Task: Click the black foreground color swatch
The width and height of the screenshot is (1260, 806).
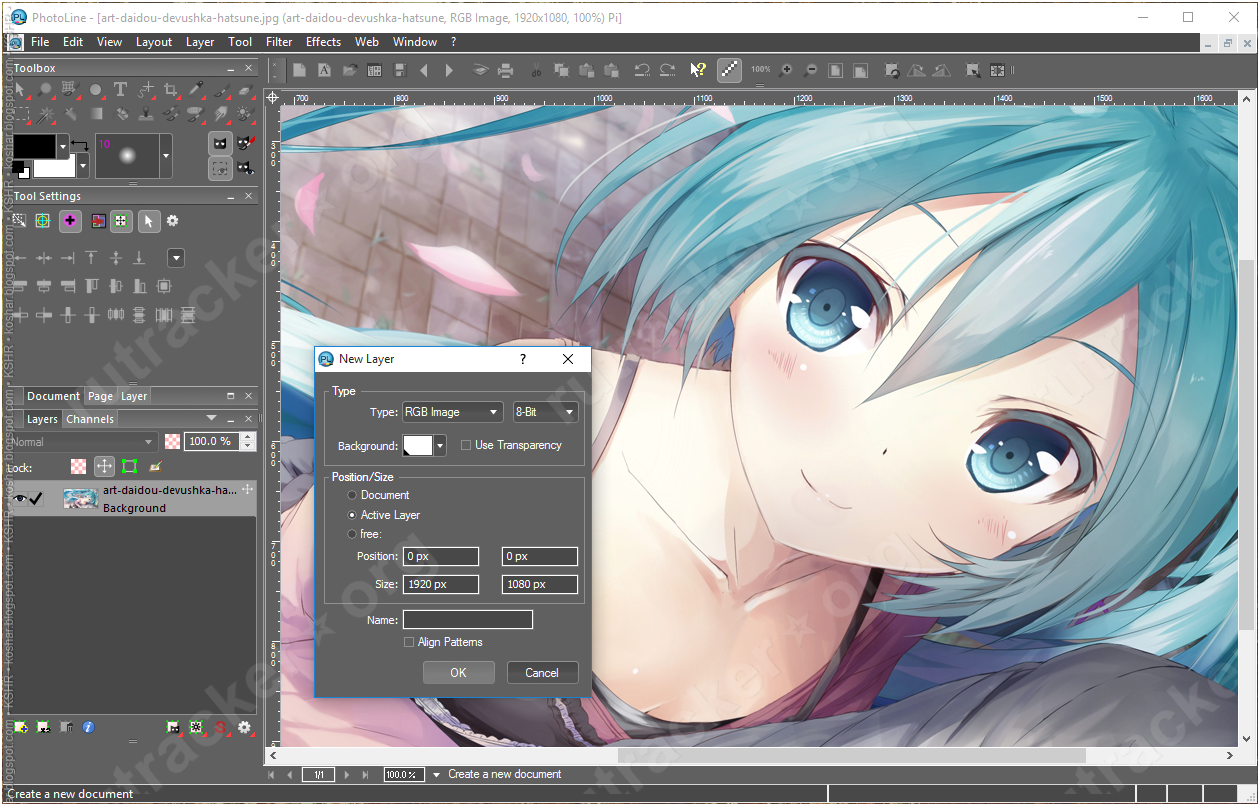Action: (x=34, y=146)
